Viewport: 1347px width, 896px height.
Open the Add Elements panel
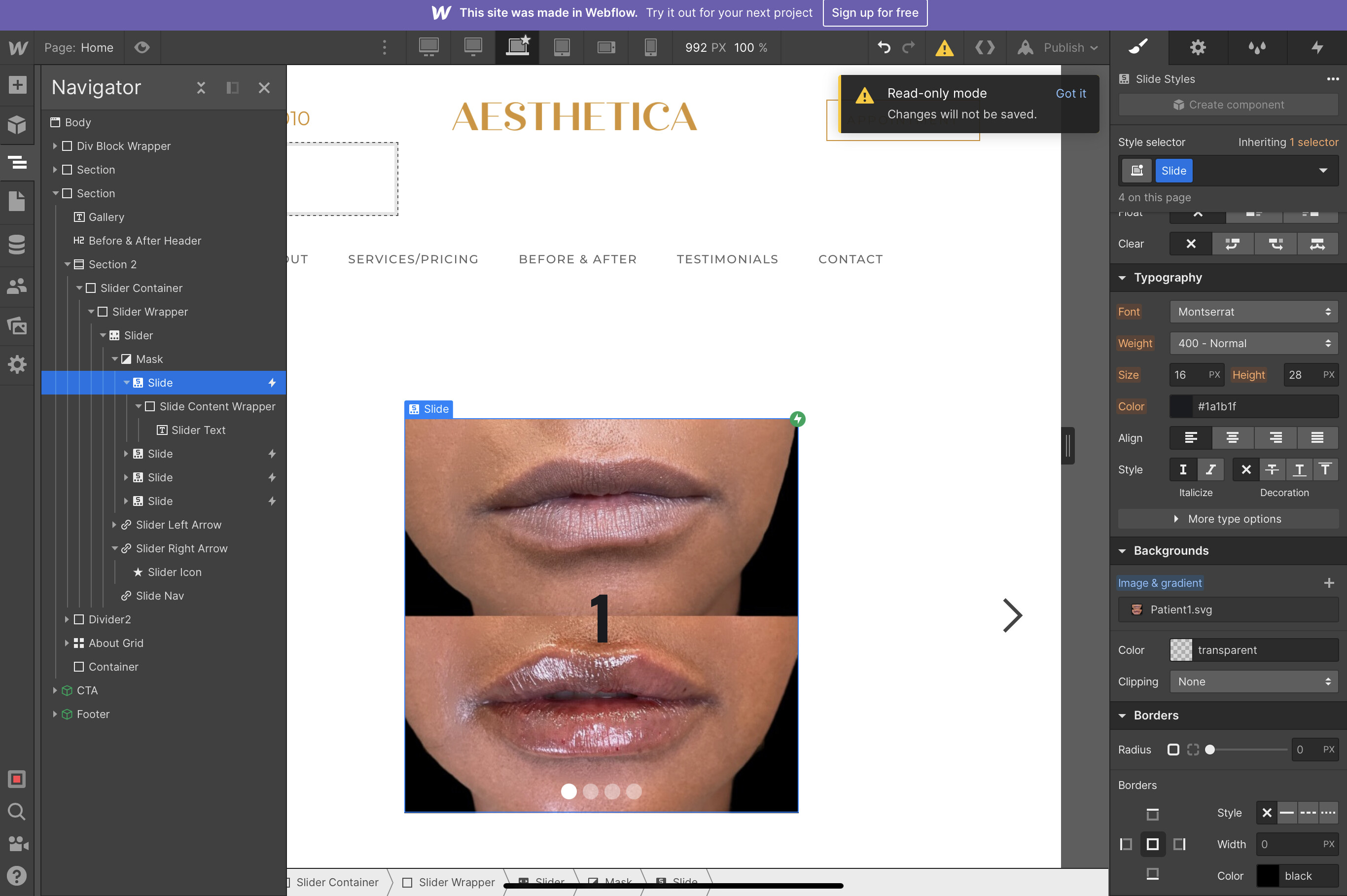pyautogui.click(x=17, y=85)
